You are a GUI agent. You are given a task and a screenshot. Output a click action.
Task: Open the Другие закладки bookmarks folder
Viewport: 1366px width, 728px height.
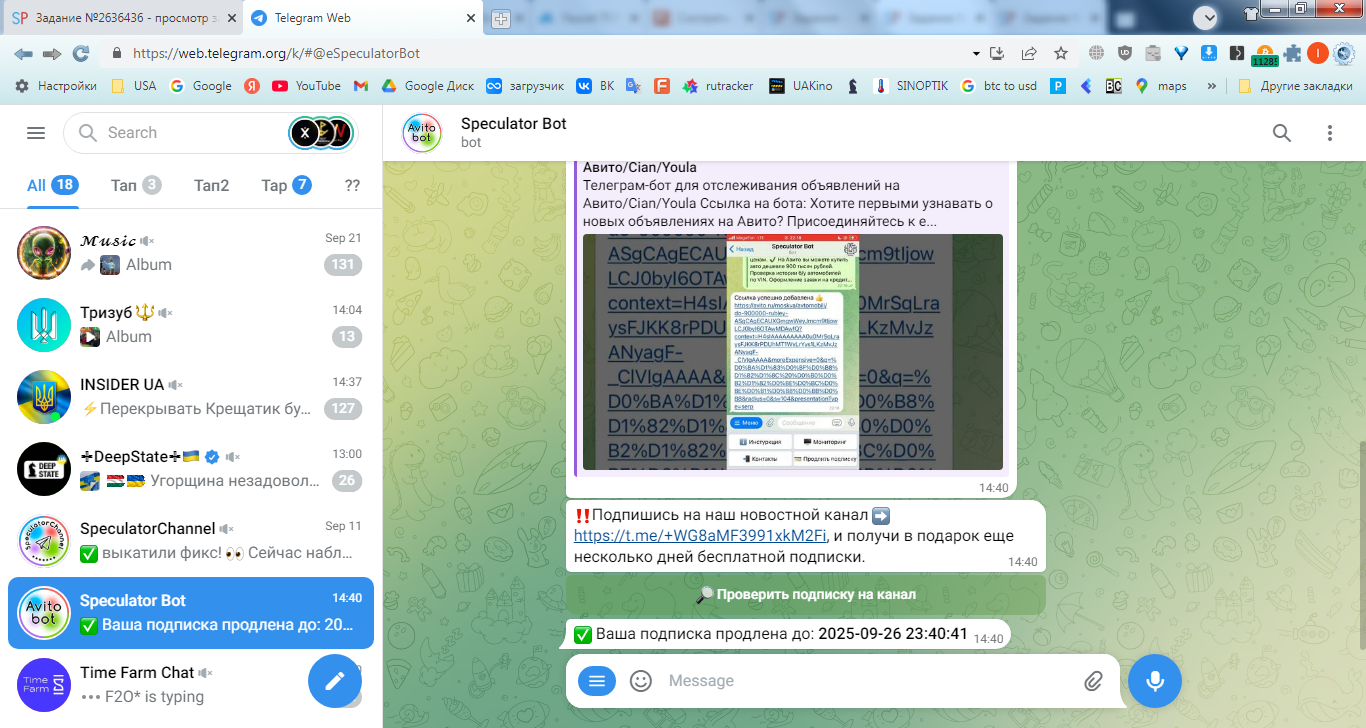(x=1295, y=86)
